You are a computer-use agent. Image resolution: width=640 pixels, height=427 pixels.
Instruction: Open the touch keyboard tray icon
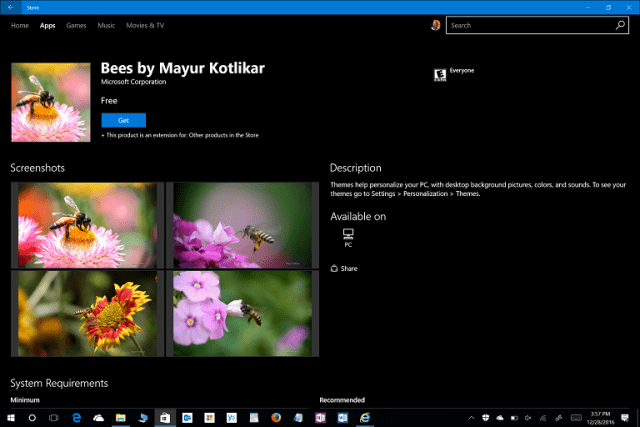tap(576, 418)
